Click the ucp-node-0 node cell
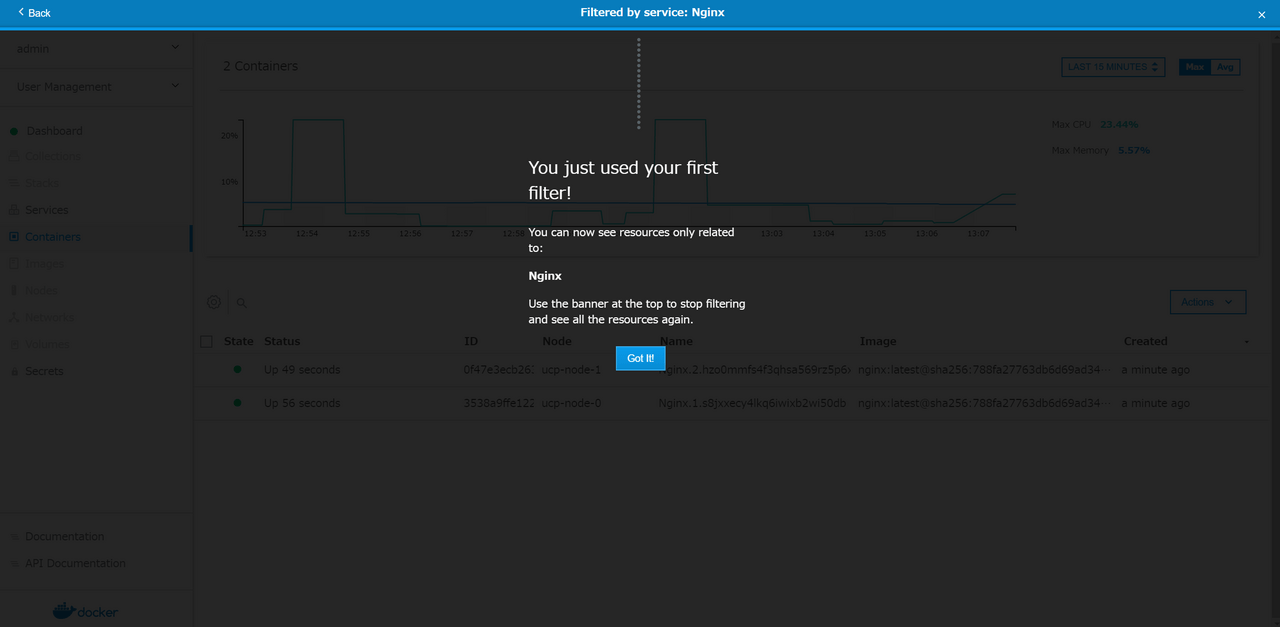Viewport: 1280px width, 627px height. 571,403
